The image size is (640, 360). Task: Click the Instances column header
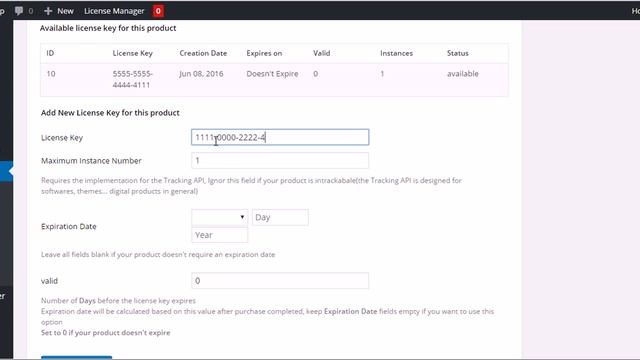click(396, 53)
